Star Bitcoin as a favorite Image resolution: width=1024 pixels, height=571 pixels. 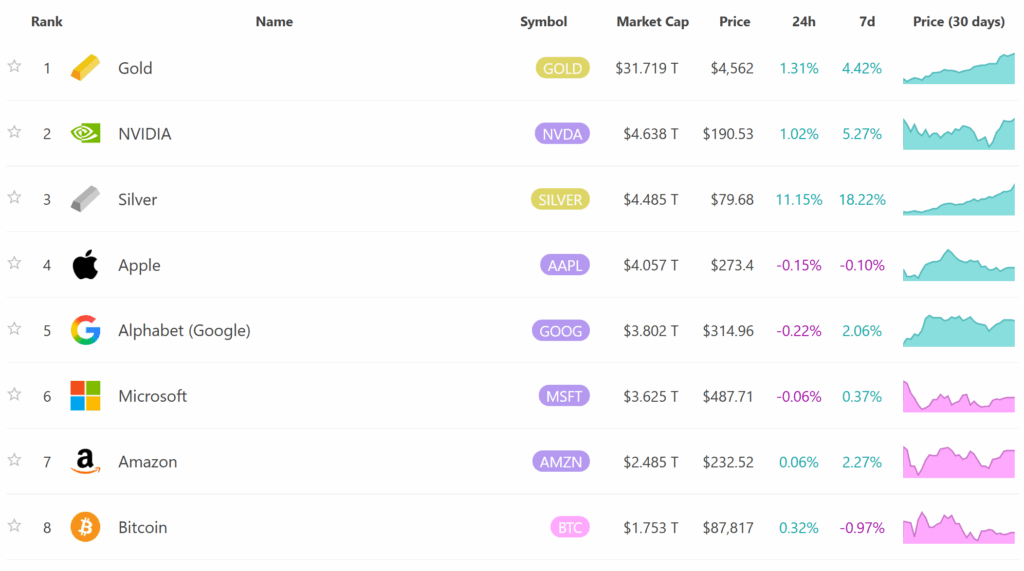click(x=14, y=525)
